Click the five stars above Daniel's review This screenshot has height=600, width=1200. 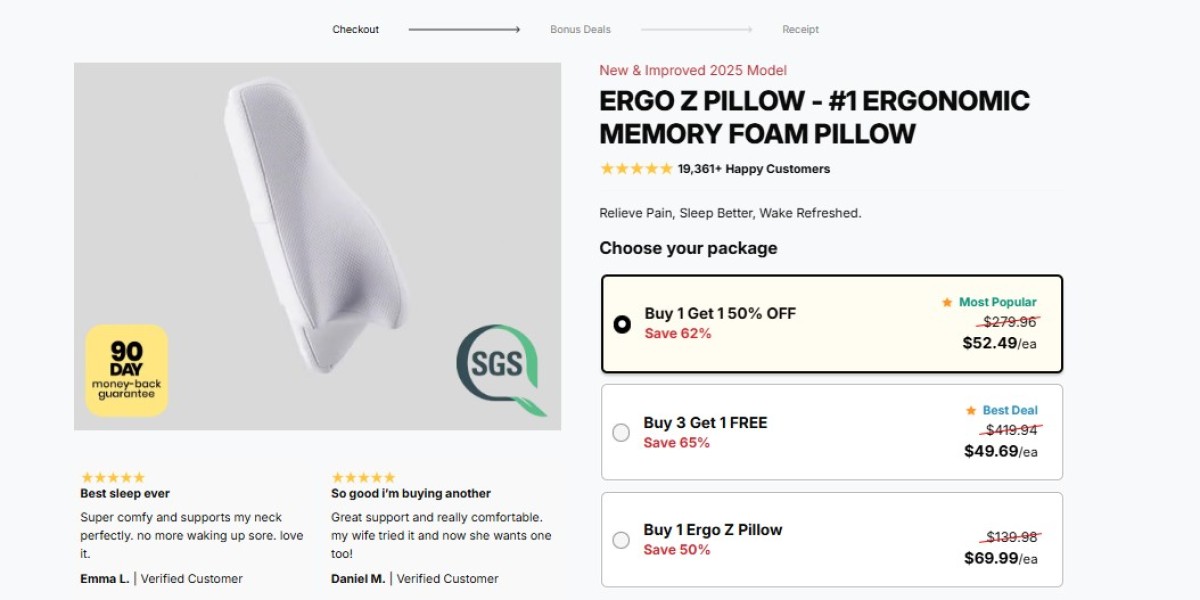363,477
